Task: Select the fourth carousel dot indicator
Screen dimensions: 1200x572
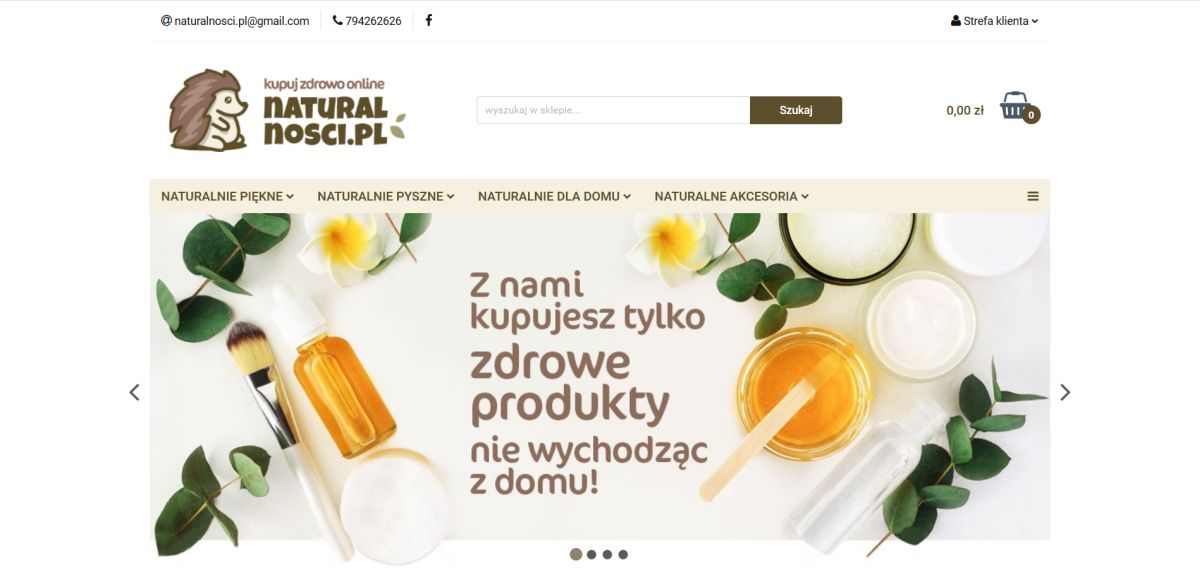Action: point(623,554)
